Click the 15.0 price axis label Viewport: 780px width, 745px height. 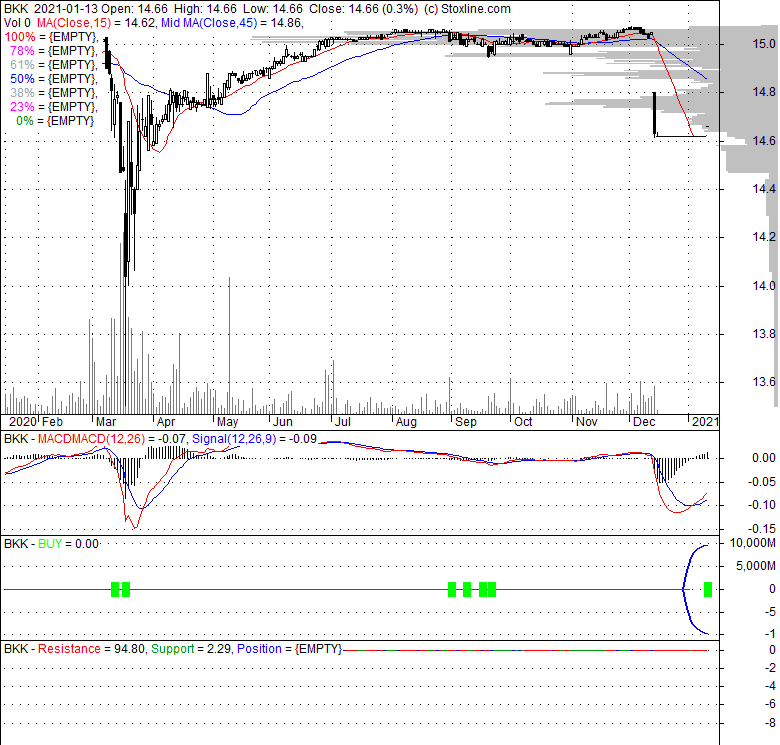point(763,44)
